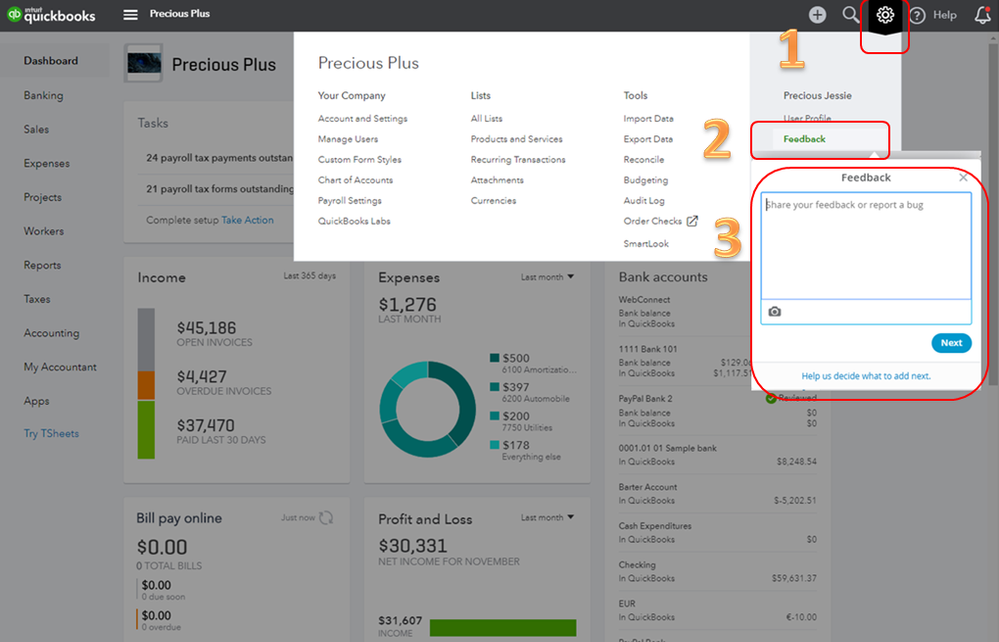
Task: Toggle the hamburger navigation menu
Action: (x=130, y=14)
